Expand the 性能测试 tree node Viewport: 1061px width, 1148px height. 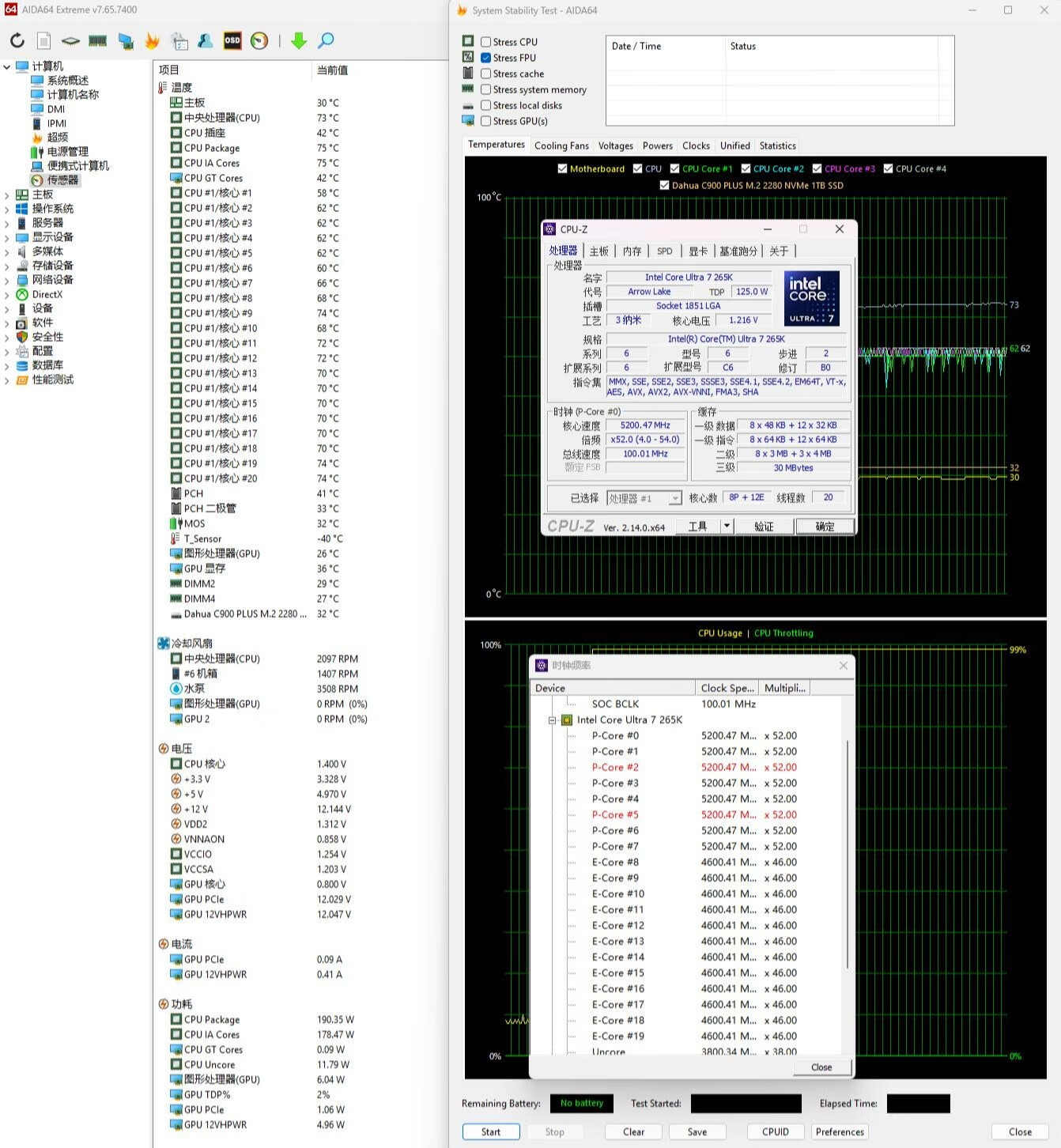point(7,380)
